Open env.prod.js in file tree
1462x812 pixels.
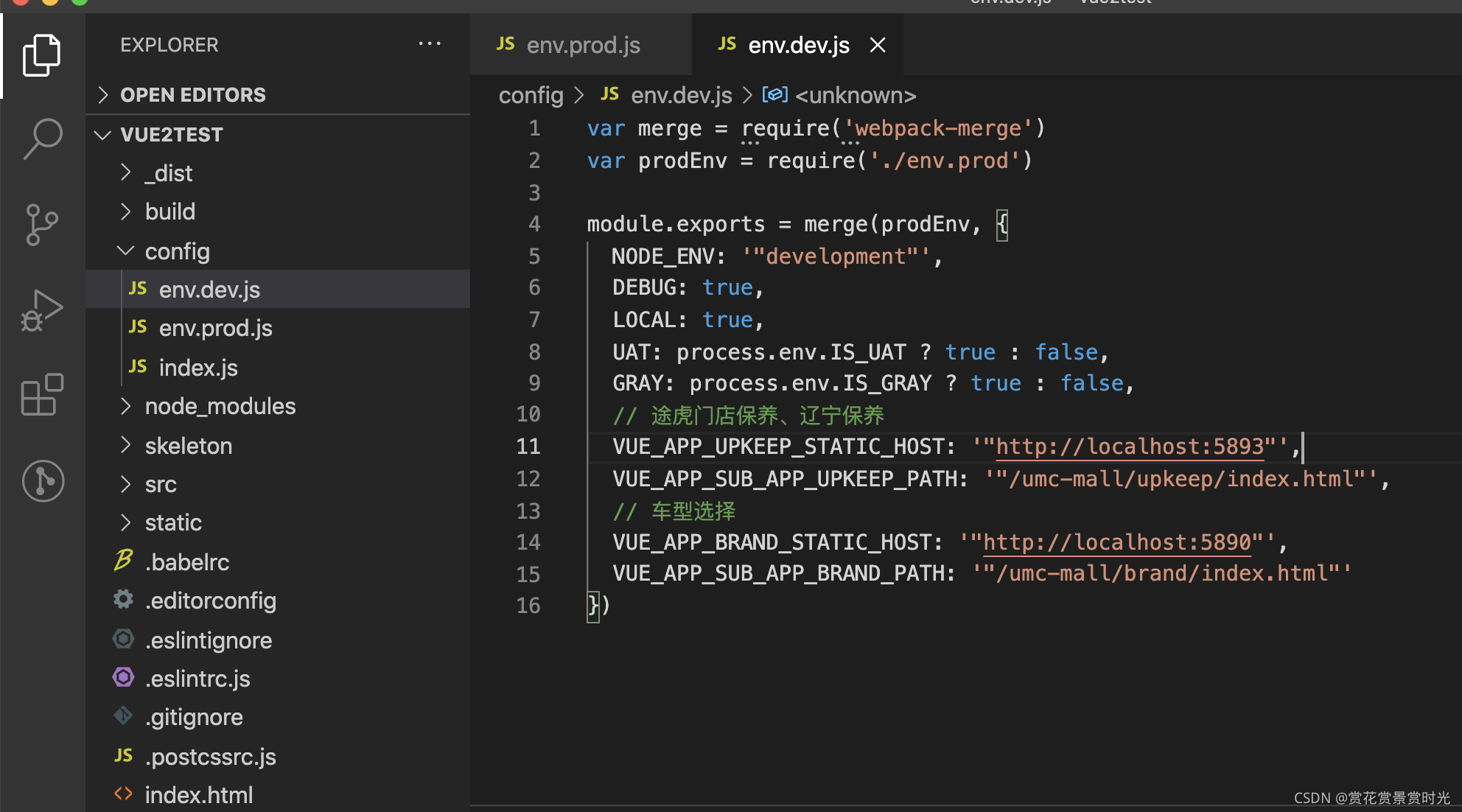tap(215, 328)
